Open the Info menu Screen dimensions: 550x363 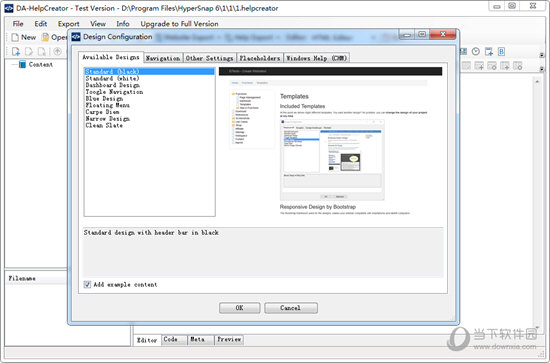pyautogui.click(x=123, y=24)
